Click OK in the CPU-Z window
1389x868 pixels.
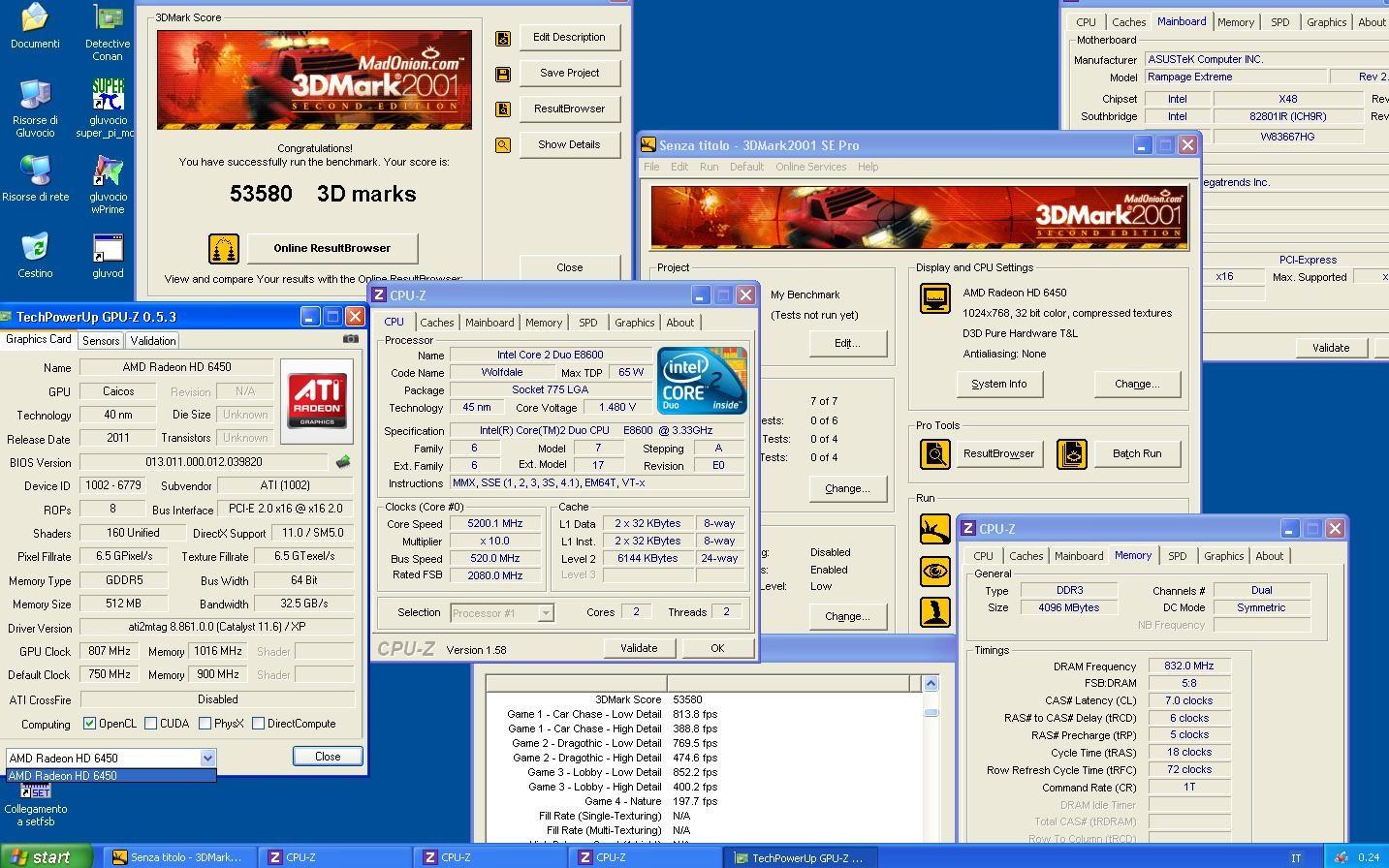717,649
